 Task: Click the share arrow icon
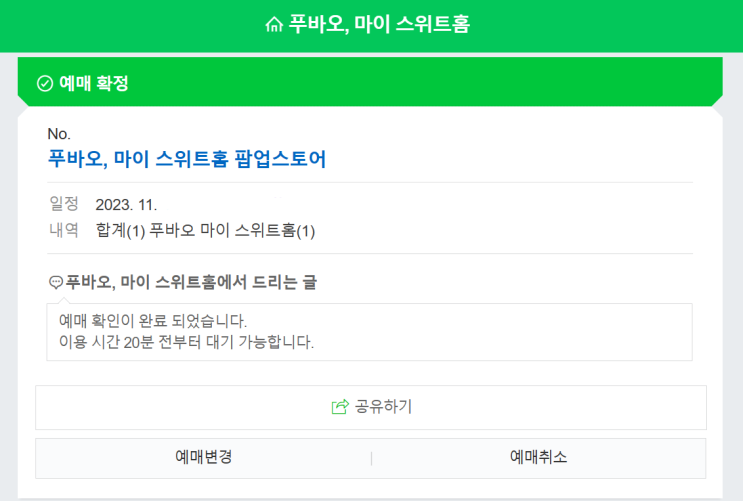pyautogui.click(x=339, y=407)
